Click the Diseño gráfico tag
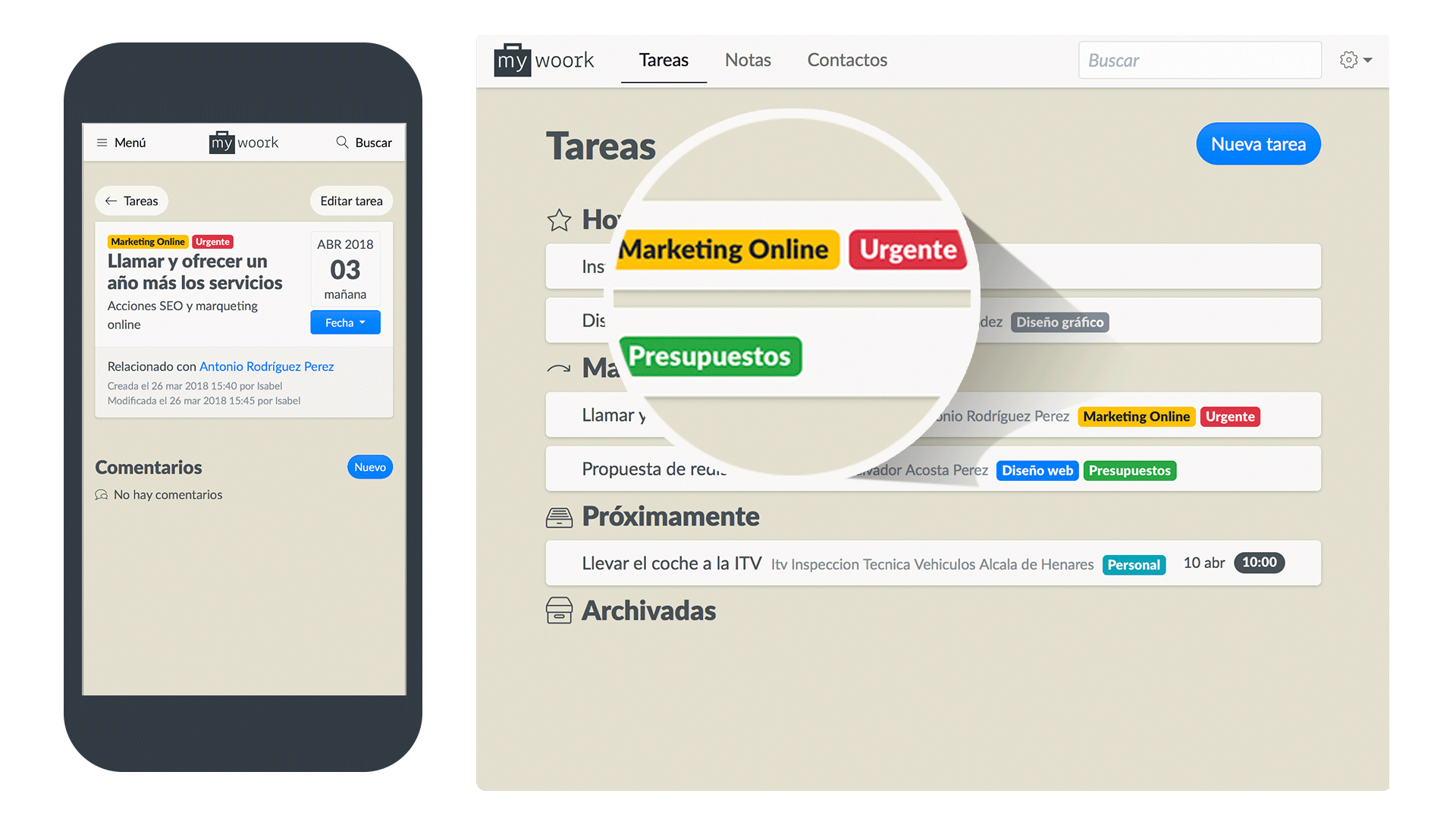1456x819 pixels. click(1059, 322)
